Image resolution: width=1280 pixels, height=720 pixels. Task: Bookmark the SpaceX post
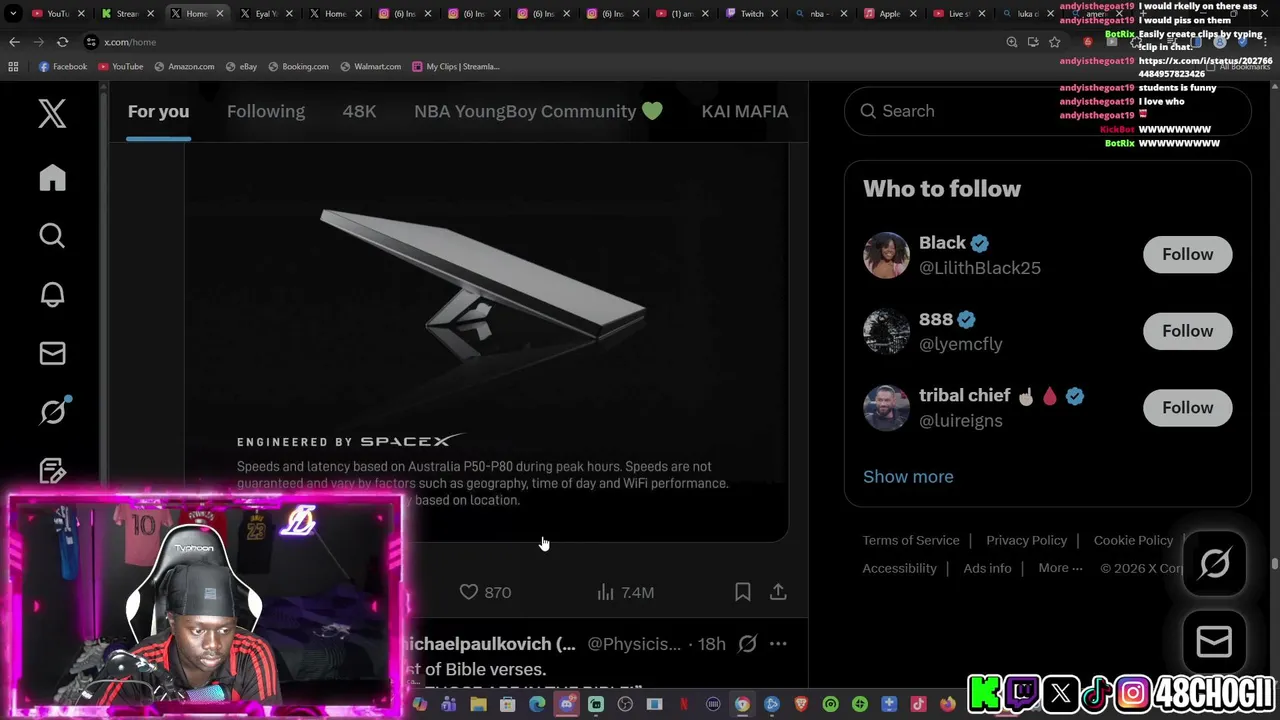[x=742, y=592]
